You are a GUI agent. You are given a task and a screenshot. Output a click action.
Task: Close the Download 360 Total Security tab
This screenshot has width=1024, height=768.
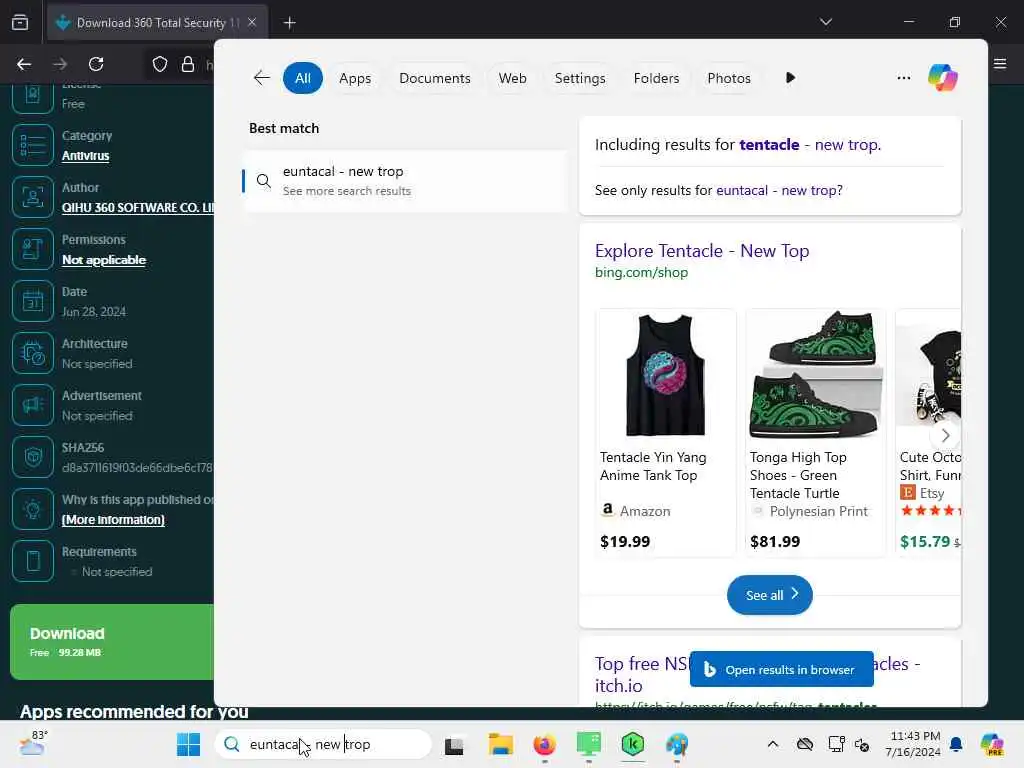252,22
